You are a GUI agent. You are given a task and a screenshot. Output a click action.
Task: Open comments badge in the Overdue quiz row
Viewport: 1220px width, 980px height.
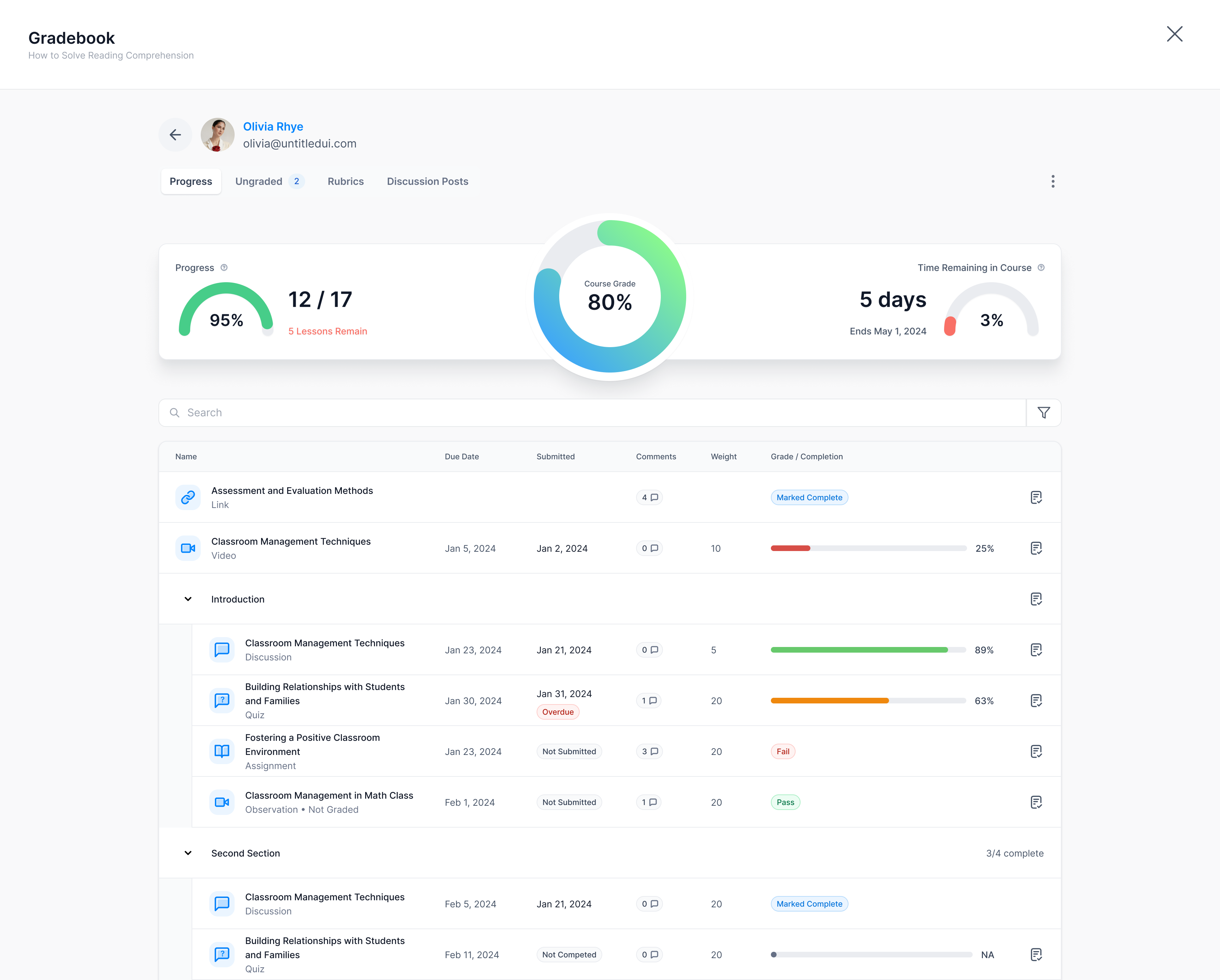click(x=648, y=701)
